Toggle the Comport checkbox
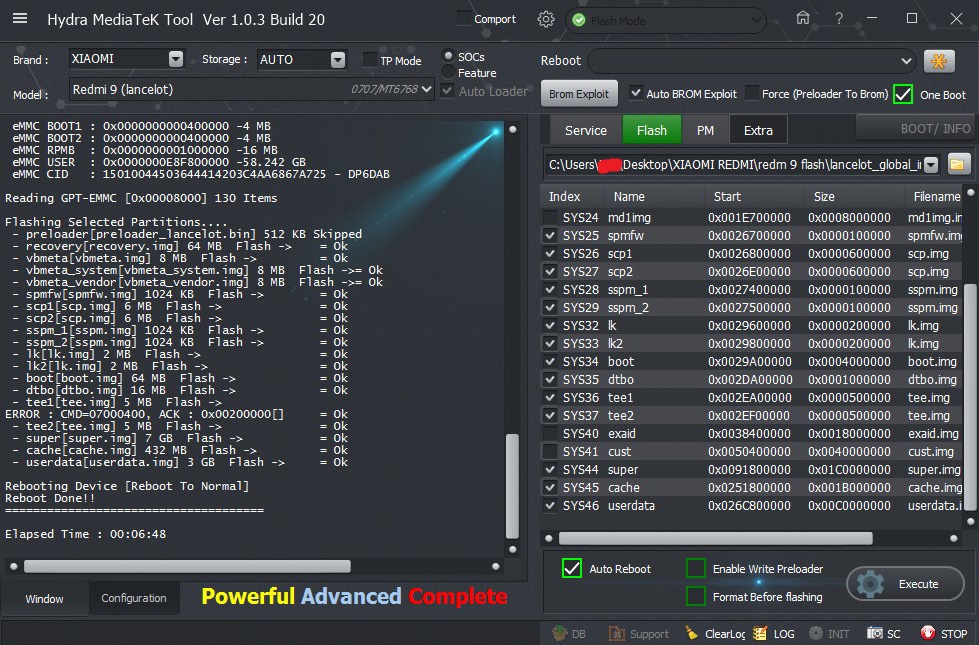This screenshot has width=979, height=645. 464,18
